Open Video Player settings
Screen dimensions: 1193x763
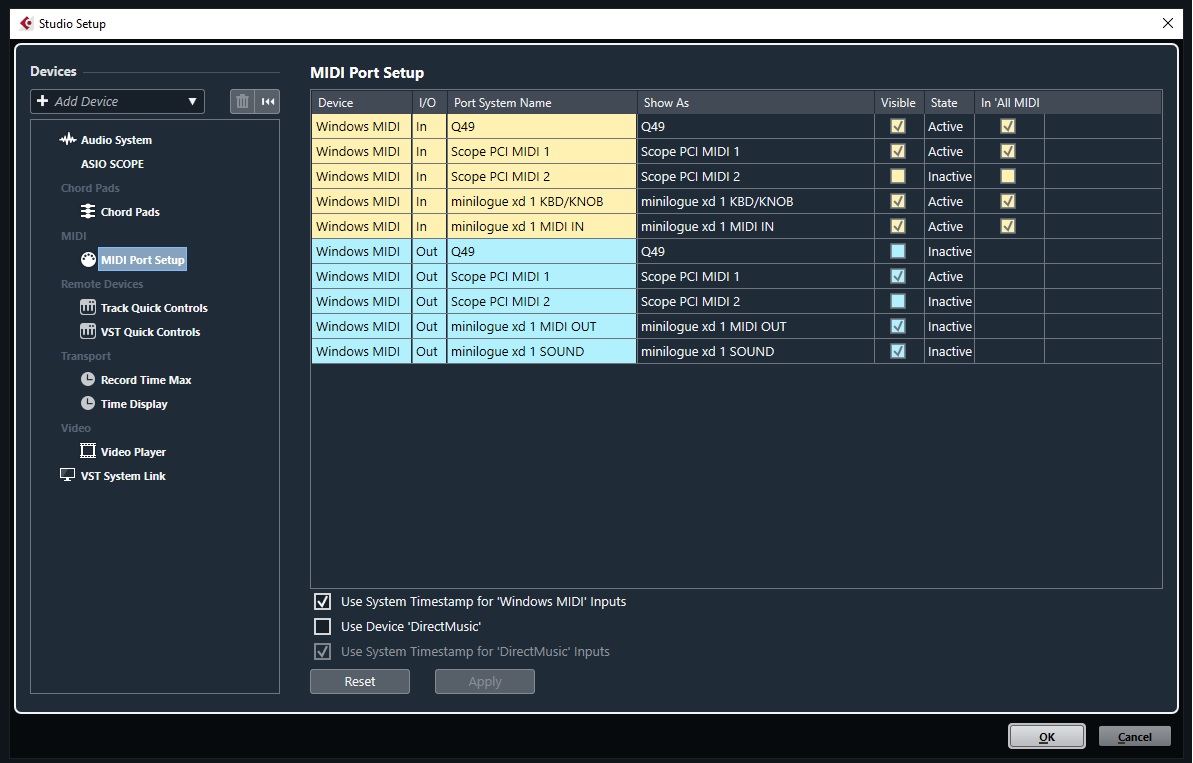[133, 452]
